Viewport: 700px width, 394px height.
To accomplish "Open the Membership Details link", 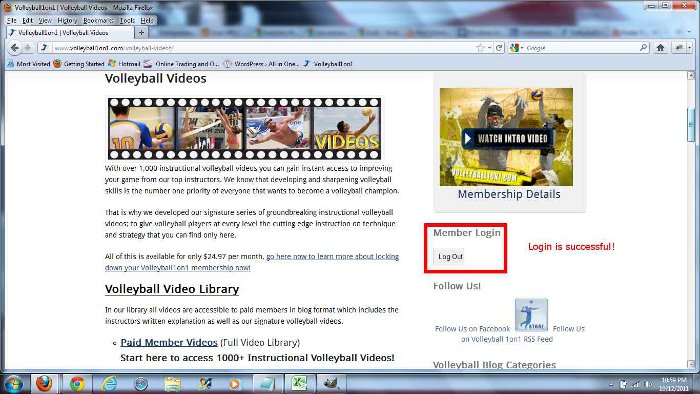I will (509, 194).
